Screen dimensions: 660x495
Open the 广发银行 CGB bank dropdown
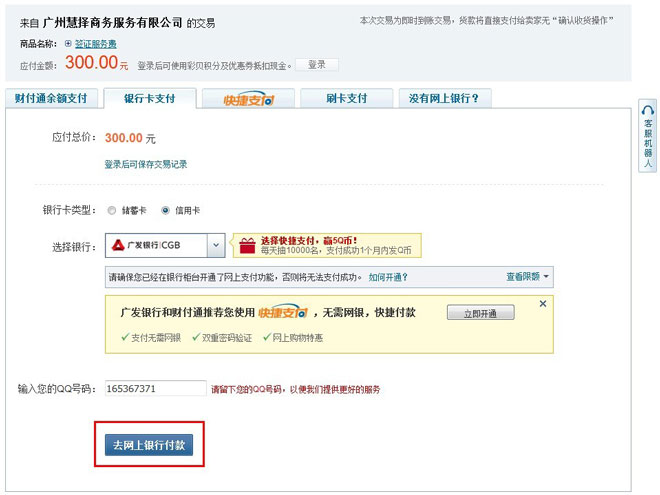pos(165,245)
